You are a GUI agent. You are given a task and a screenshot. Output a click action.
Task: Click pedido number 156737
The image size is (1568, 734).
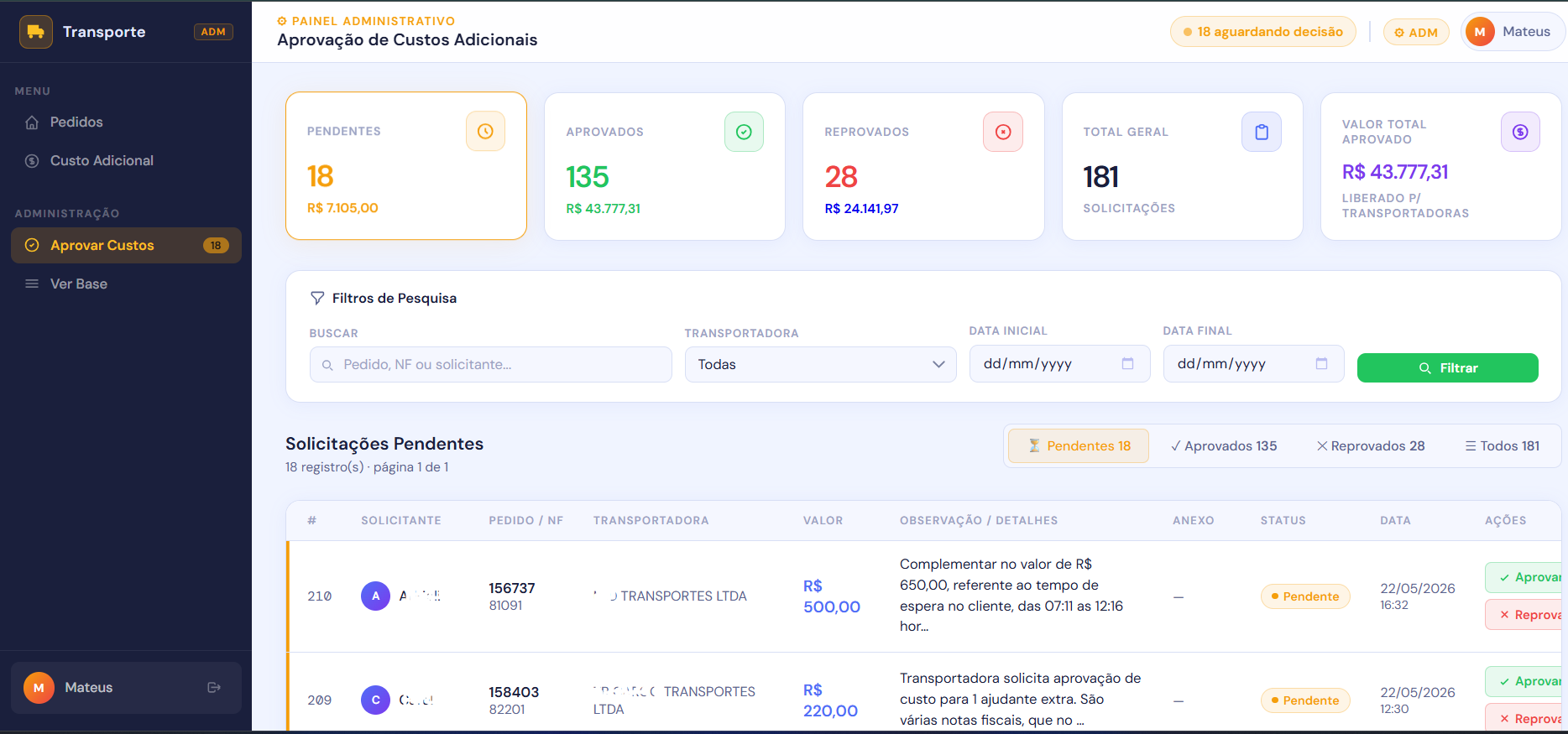tap(512, 588)
